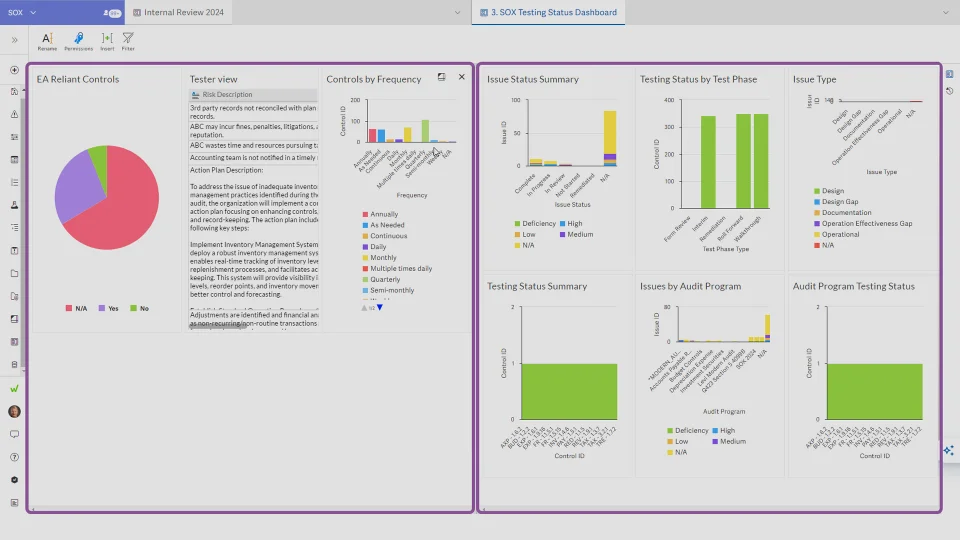Open the chat comments sidebar icon
The image size is (960, 540).
(x=14, y=434)
